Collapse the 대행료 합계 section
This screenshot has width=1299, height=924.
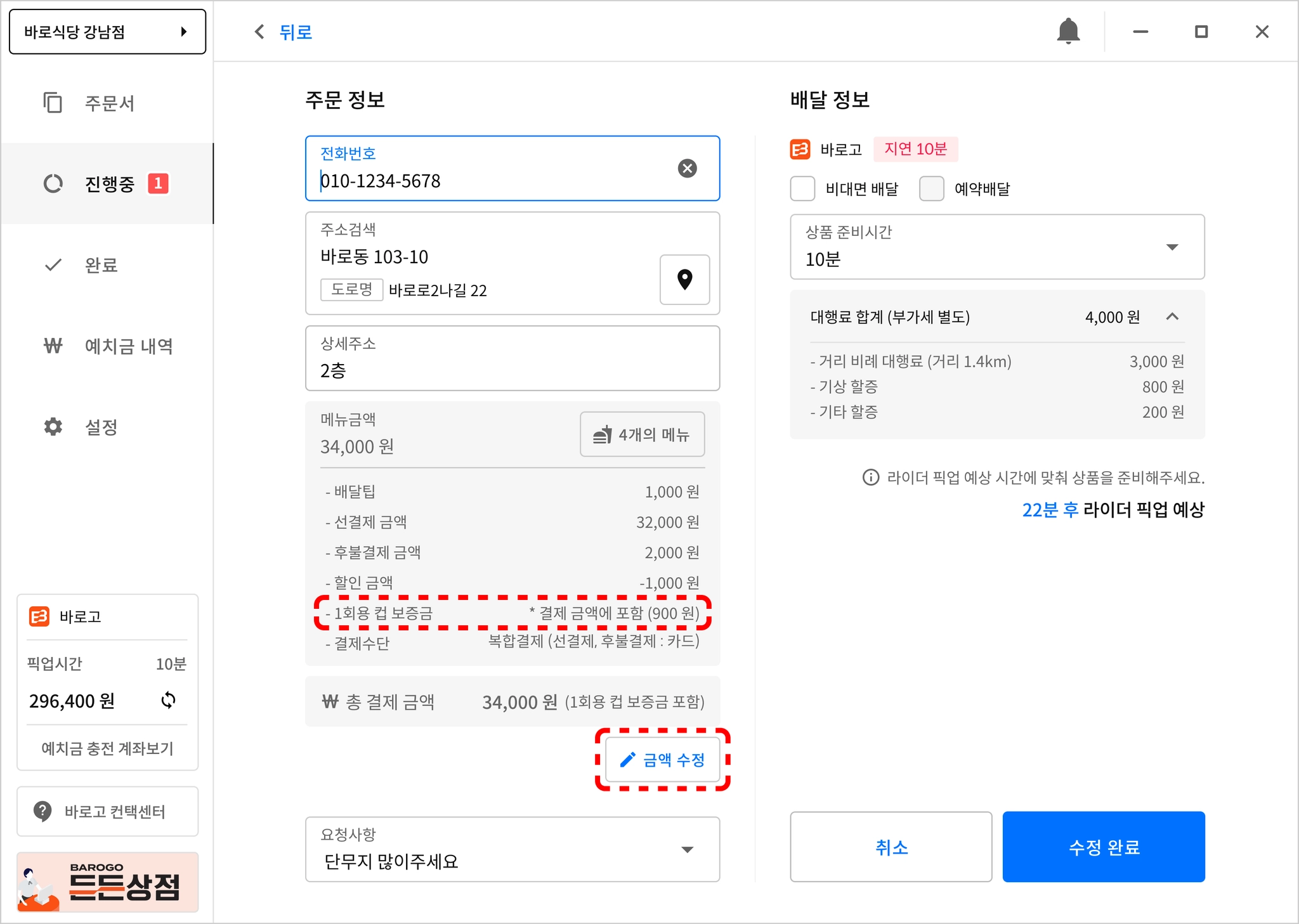1172,316
